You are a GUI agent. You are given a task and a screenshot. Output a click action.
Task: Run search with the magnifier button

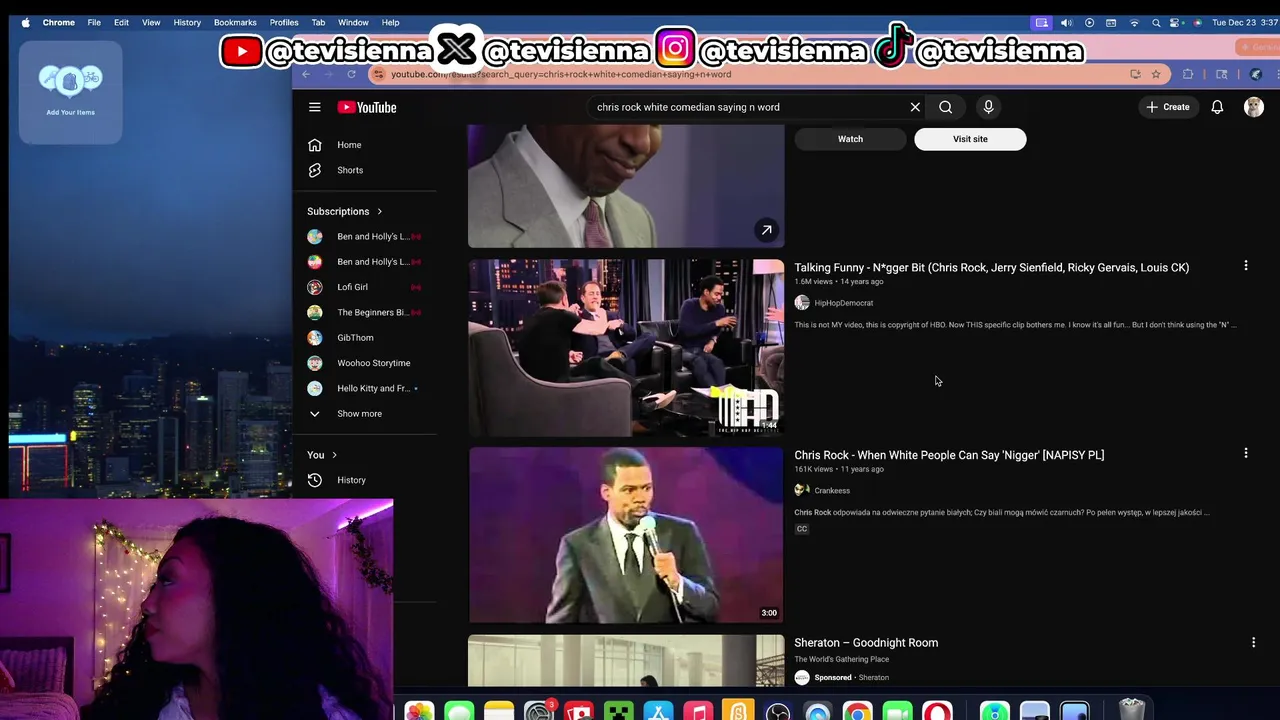click(x=945, y=107)
